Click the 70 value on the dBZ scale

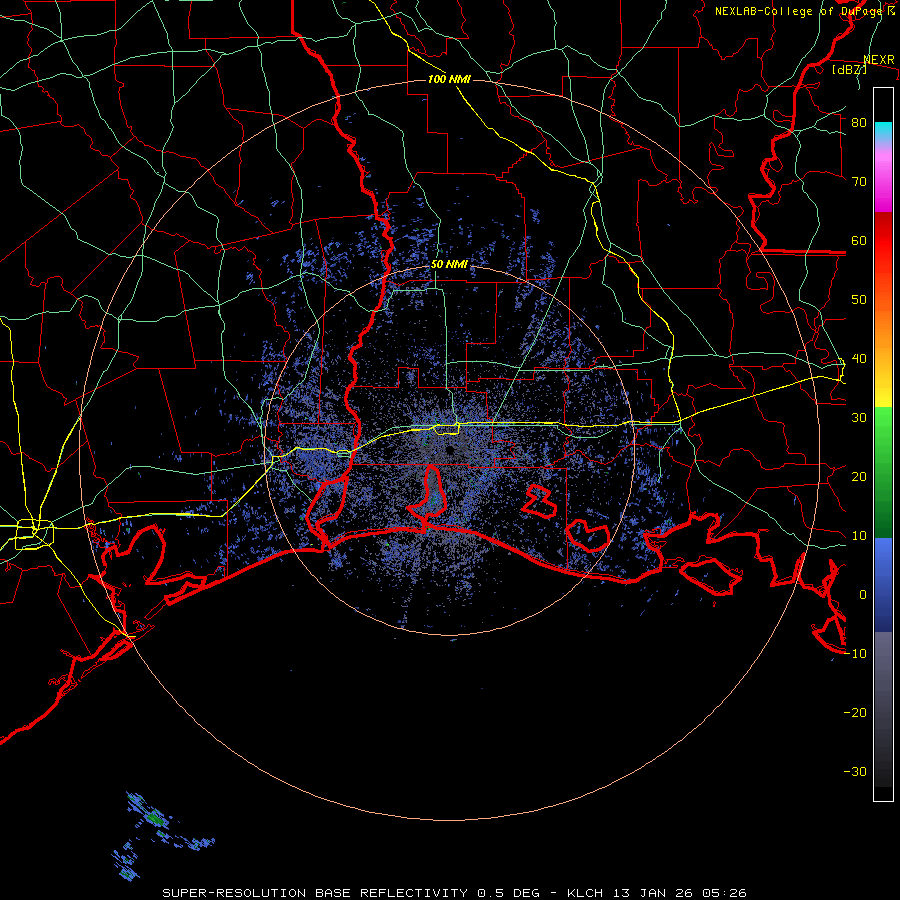[x=859, y=182]
